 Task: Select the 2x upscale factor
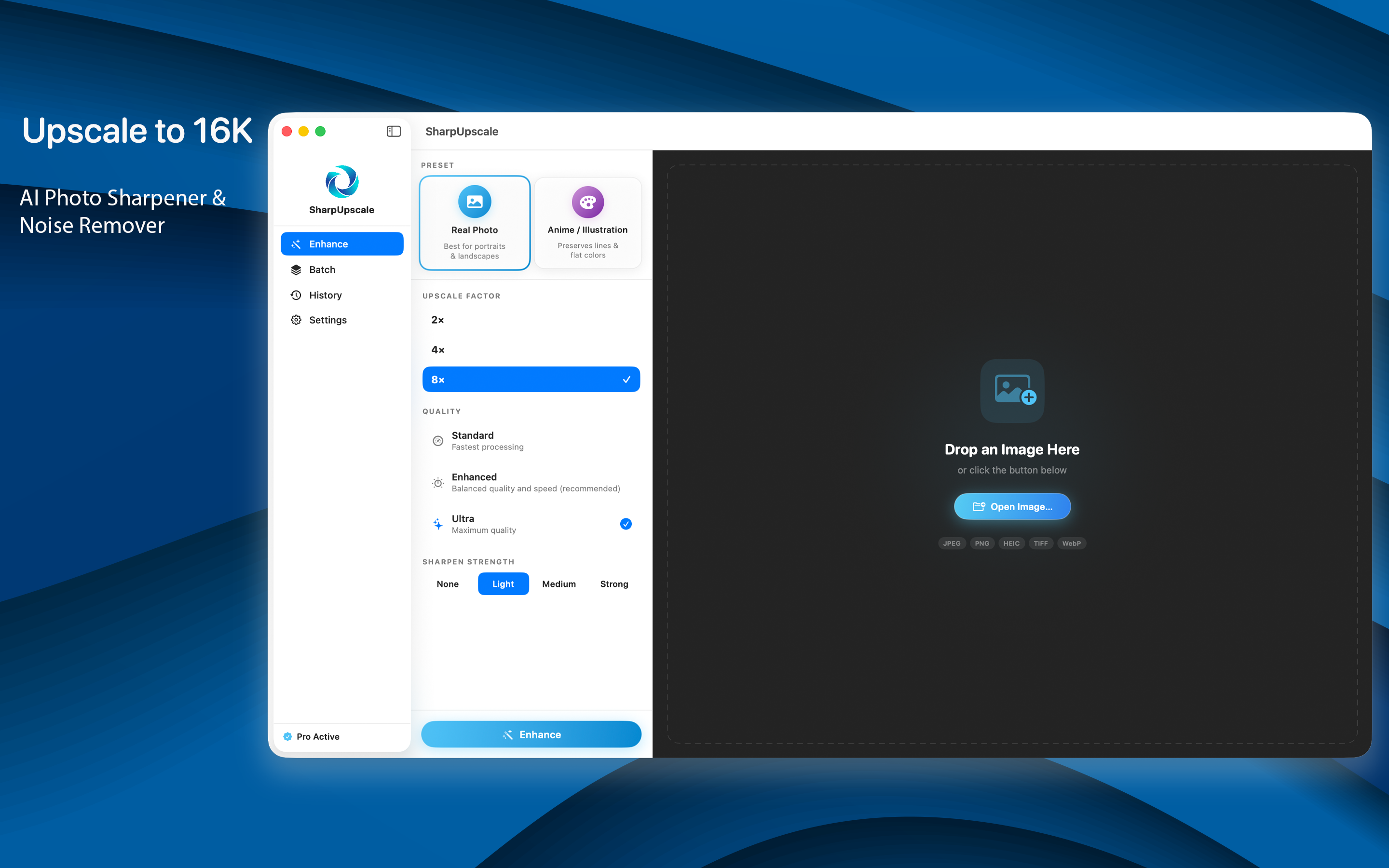[531, 320]
